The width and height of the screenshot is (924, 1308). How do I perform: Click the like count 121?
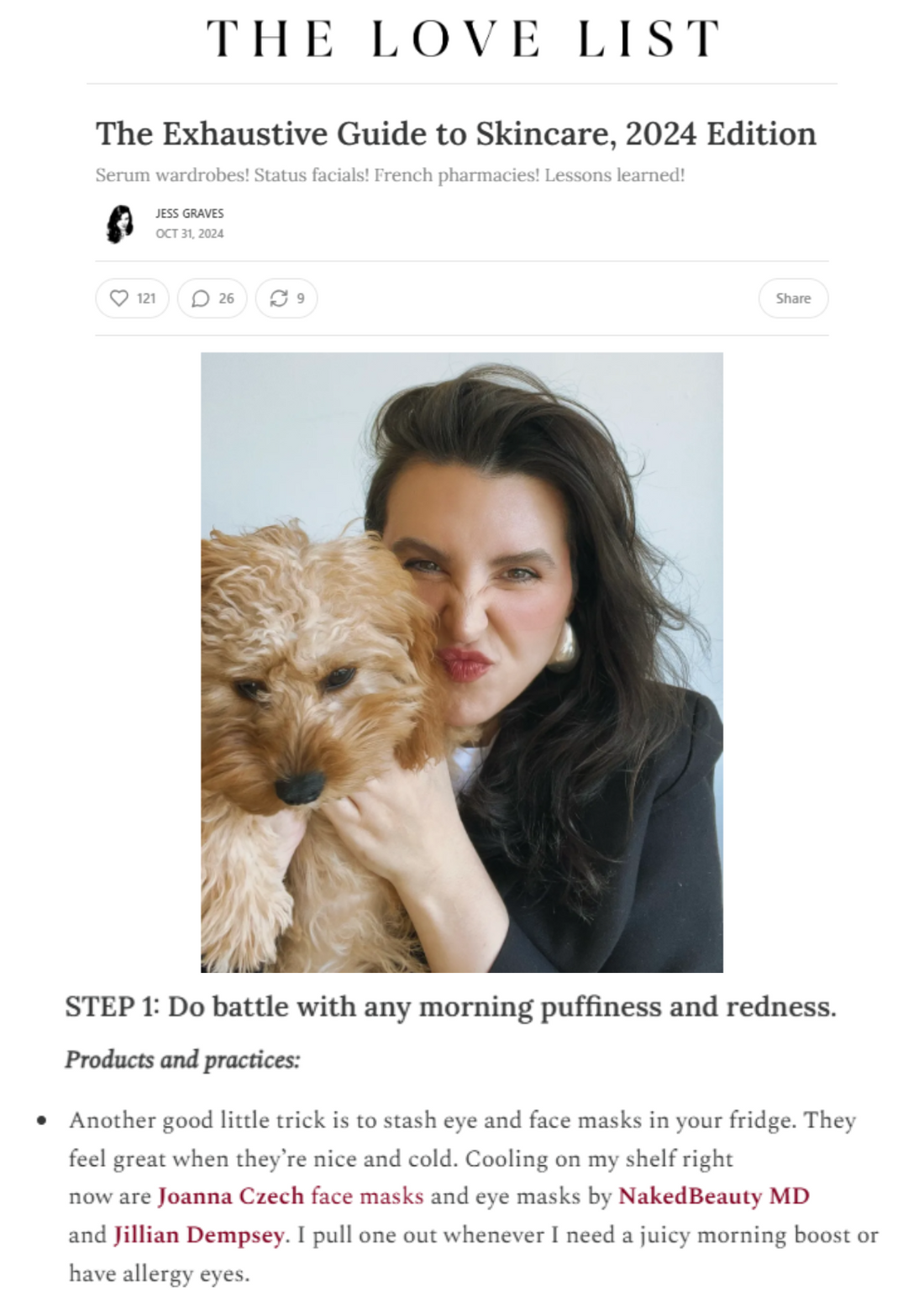(146, 298)
